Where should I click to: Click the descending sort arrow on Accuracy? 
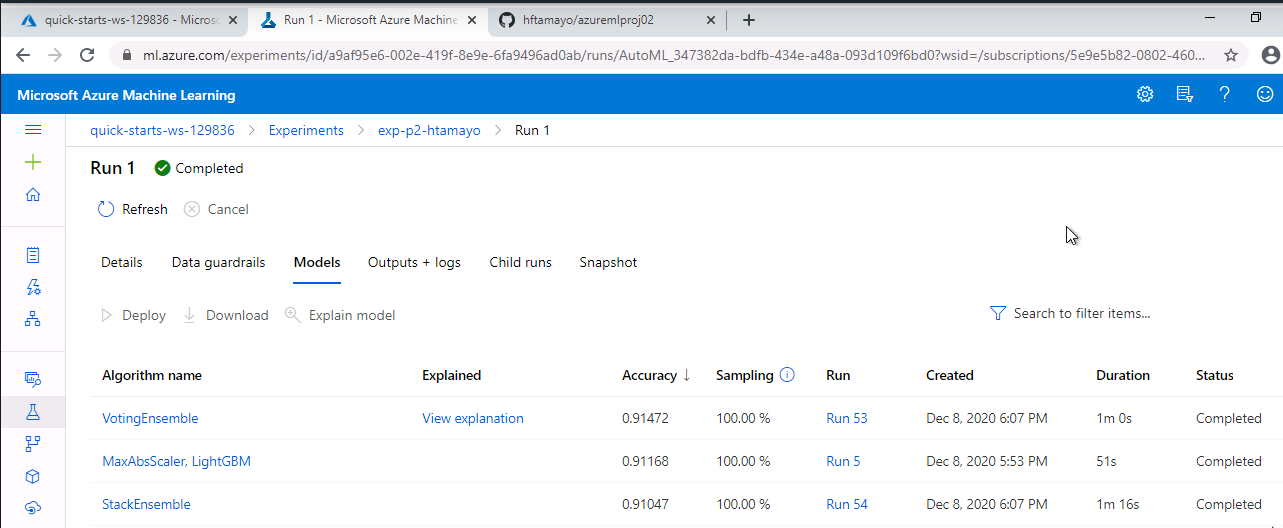tap(687, 375)
